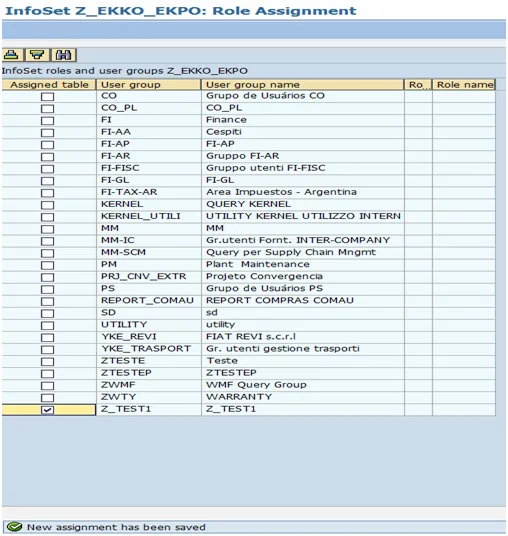
Task: Check the MM-IC user group checkbox
Action: (48, 241)
